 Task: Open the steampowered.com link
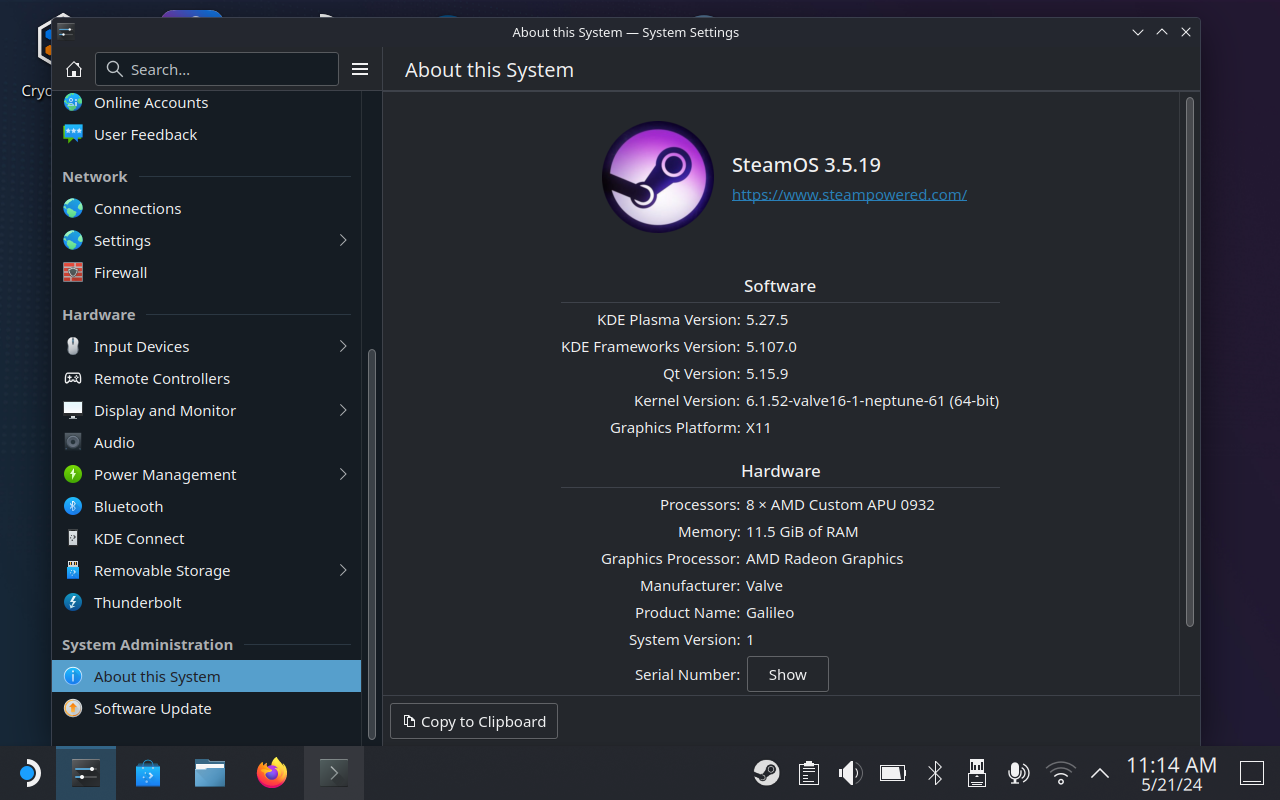coord(849,195)
